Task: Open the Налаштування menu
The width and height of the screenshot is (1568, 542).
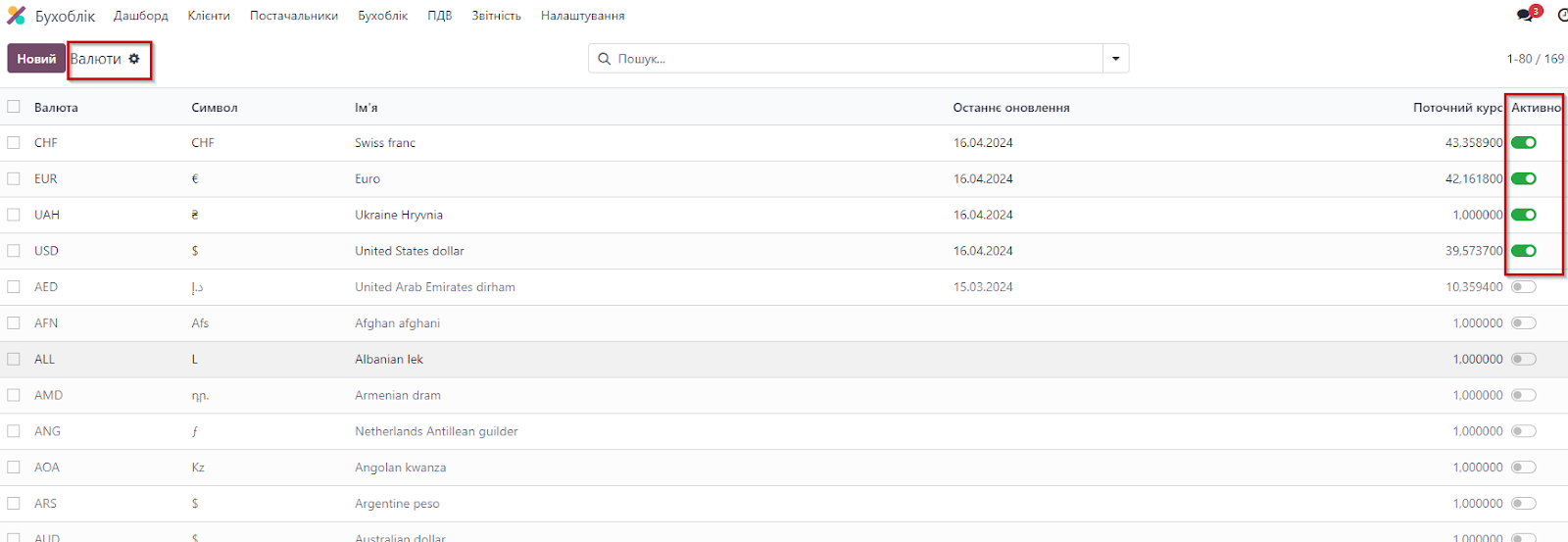Action: pyautogui.click(x=582, y=16)
